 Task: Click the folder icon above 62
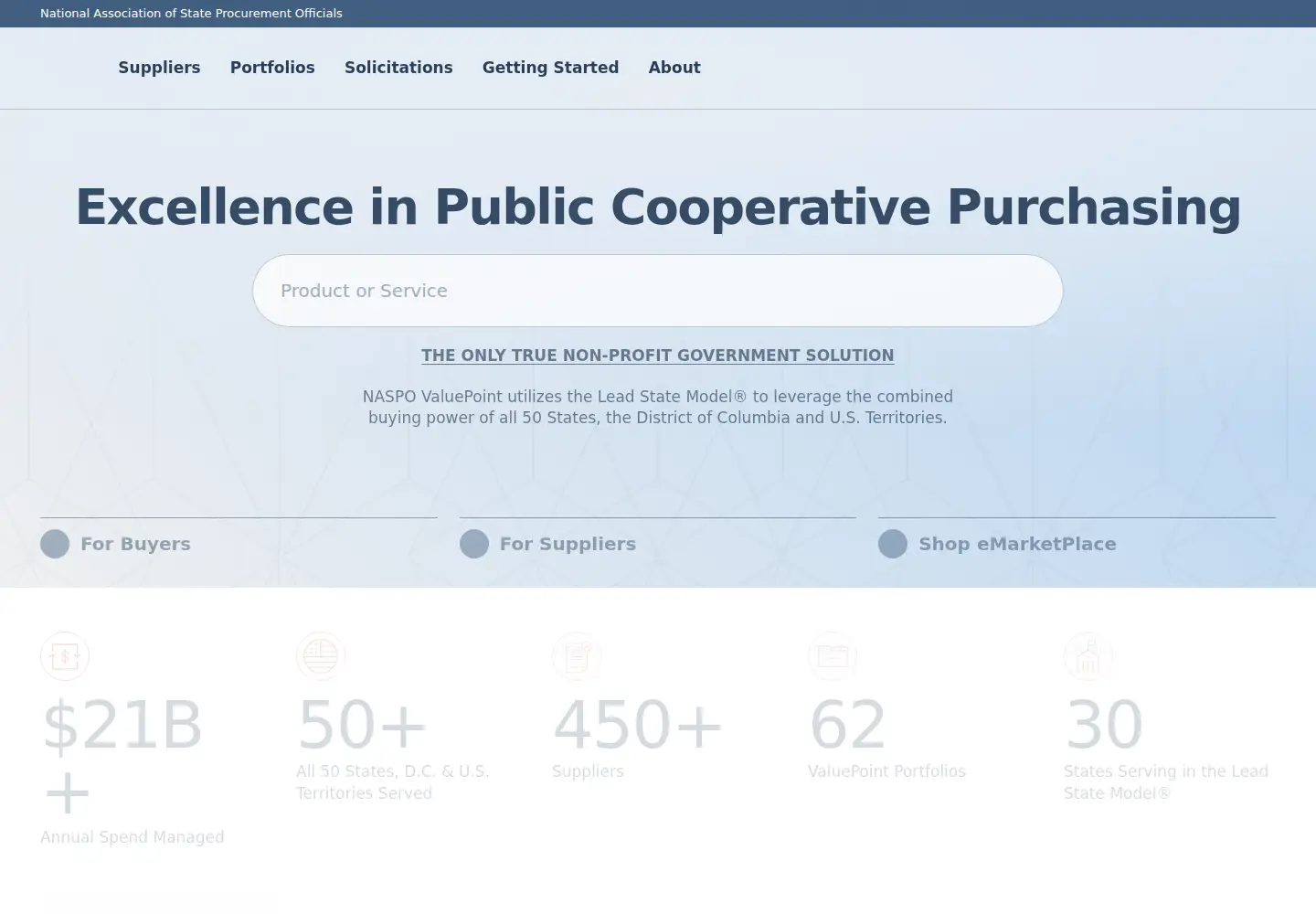pyautogui.click(x=833, y=656)
